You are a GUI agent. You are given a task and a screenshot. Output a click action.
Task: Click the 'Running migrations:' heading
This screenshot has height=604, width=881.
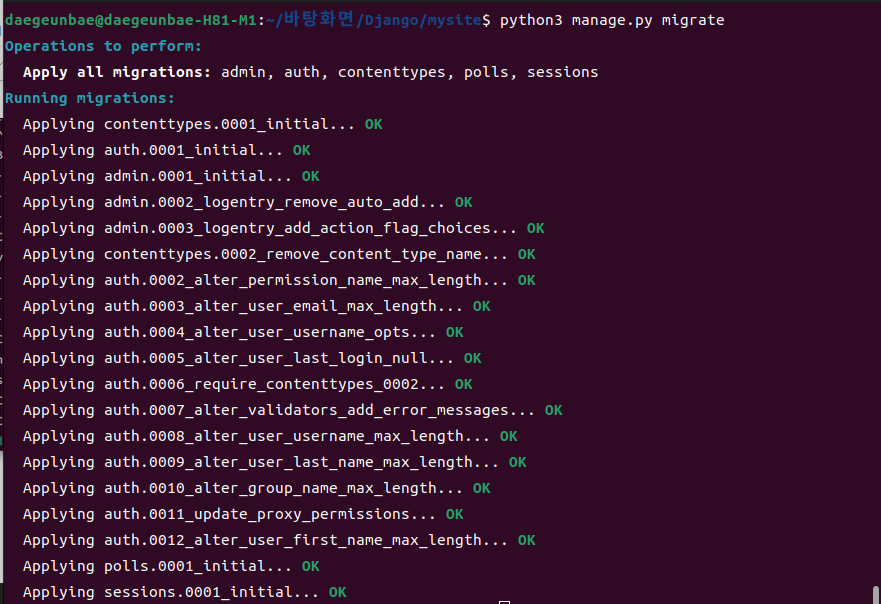click(90, 98)
